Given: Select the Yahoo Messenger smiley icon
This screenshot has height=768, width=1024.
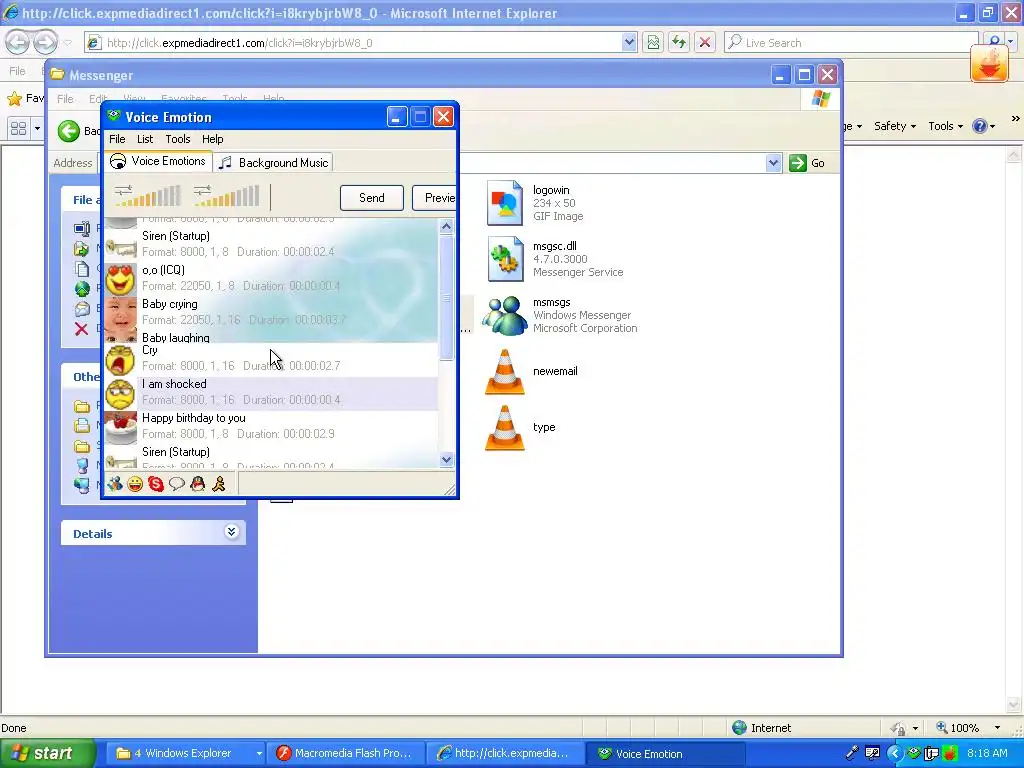Looking at the screenshot, I should pyautogui.click(x=135, y=484).
